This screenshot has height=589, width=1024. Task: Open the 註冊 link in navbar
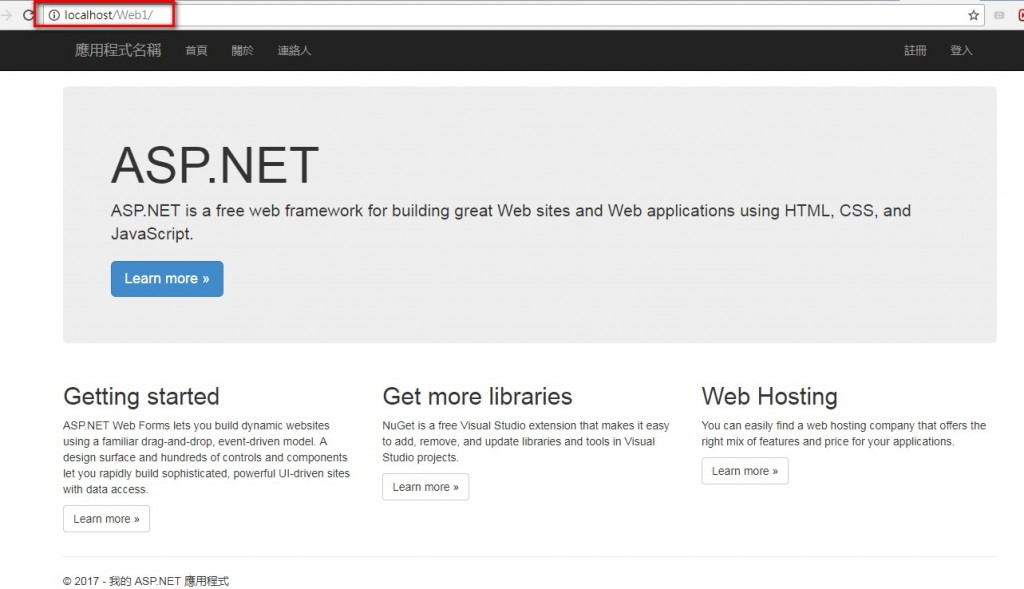(915, 50)
